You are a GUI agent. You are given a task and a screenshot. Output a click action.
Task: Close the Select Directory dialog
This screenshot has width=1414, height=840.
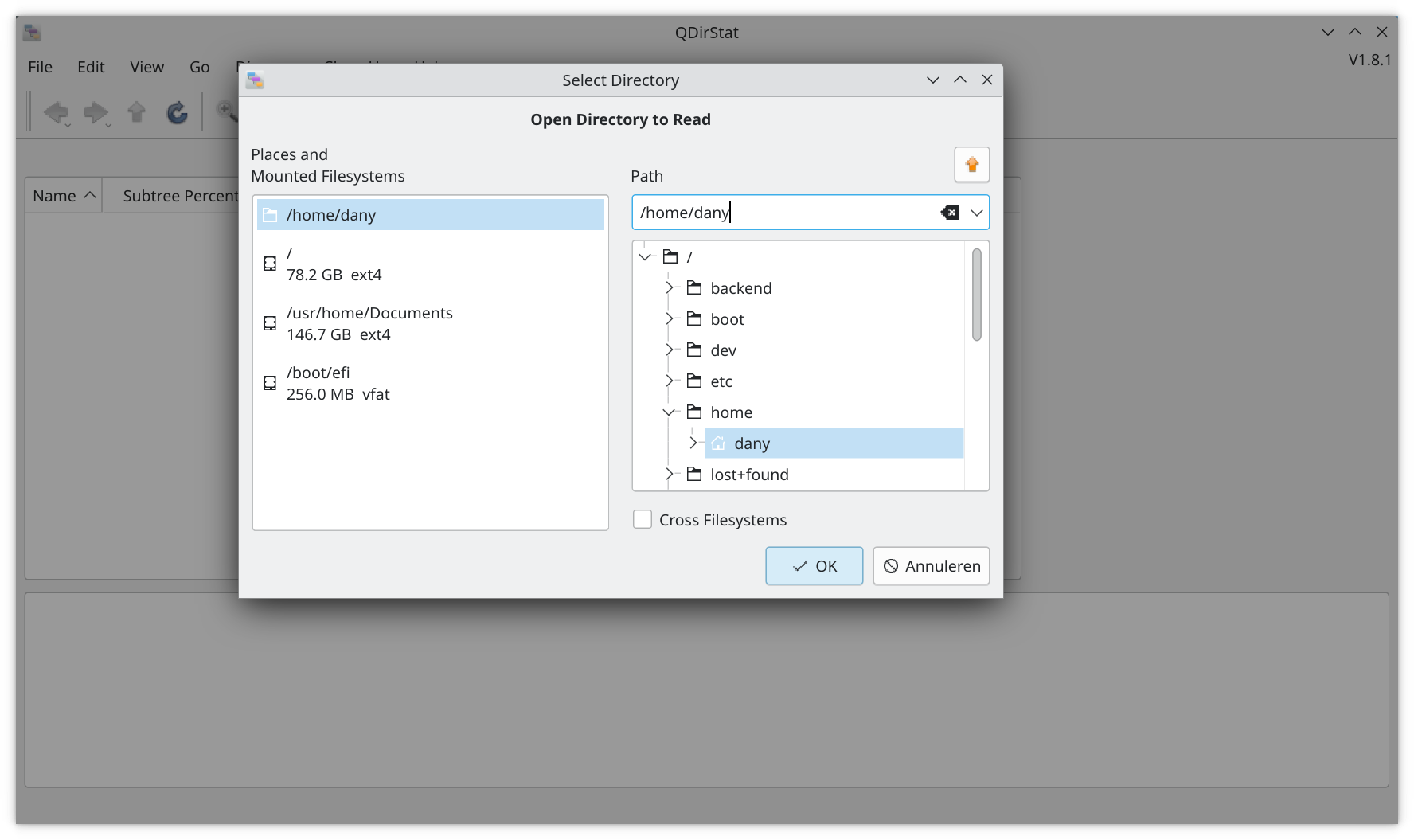coord(987,80)
